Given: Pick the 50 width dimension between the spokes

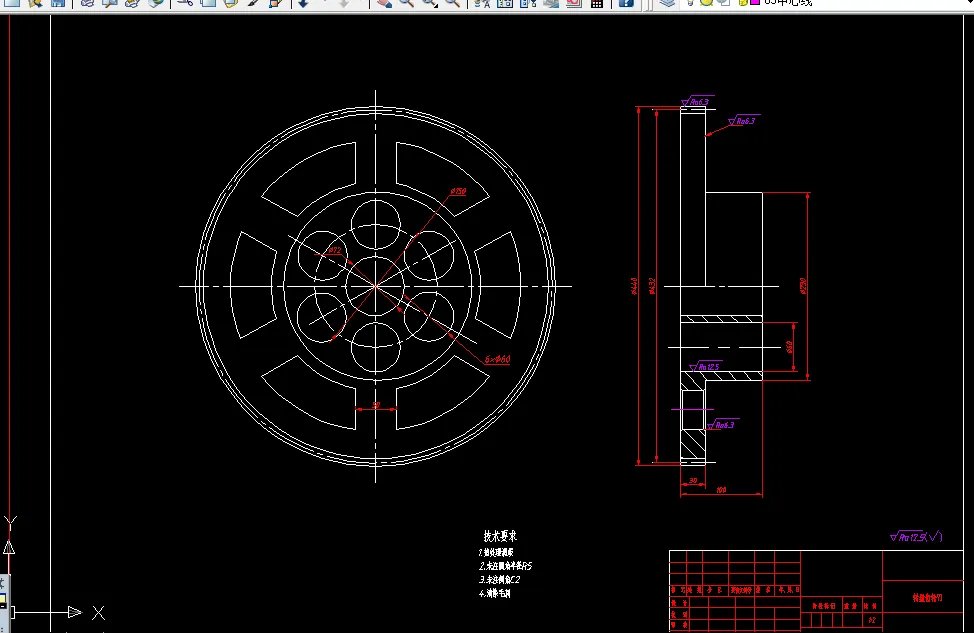Looking at the screenshot, I should (x=376, y=405).
